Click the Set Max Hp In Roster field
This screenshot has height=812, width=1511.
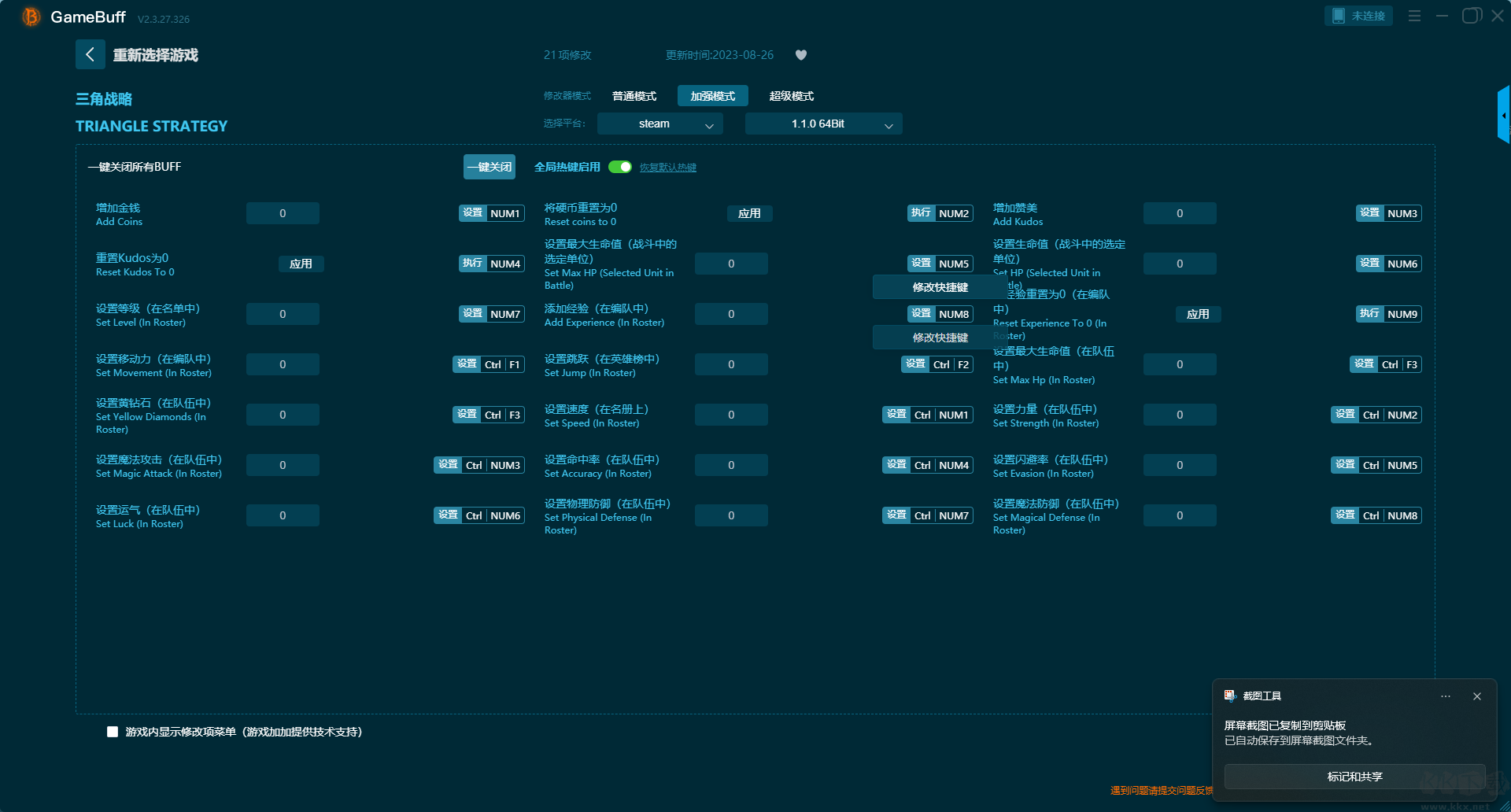(1180, 364)
